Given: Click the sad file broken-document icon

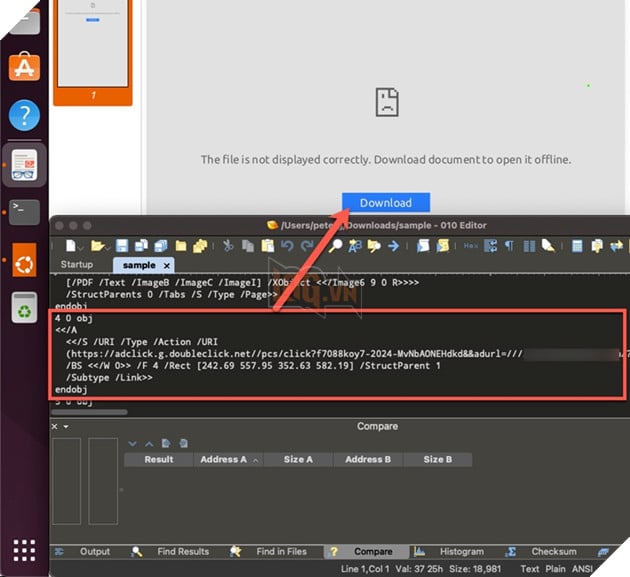Looking at the screenshot, I should click(x=387, y=102).
